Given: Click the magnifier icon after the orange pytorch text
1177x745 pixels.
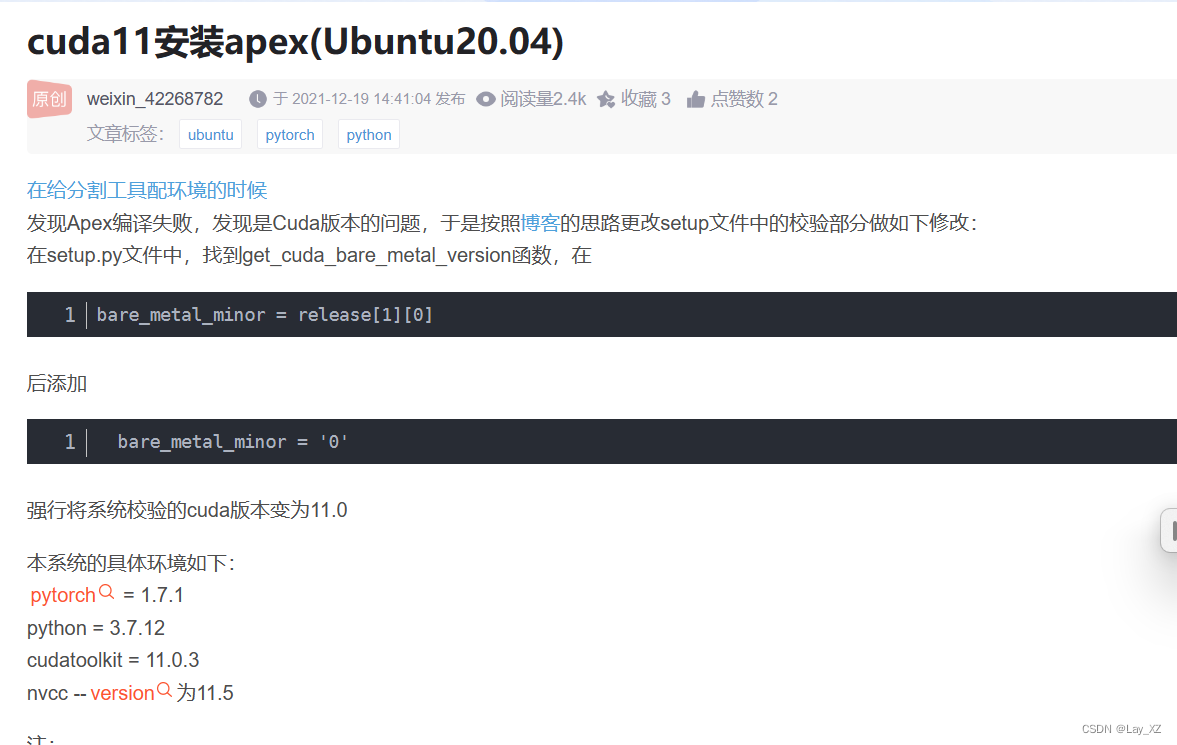Looking at the screenshot, I should click(105, 591).
